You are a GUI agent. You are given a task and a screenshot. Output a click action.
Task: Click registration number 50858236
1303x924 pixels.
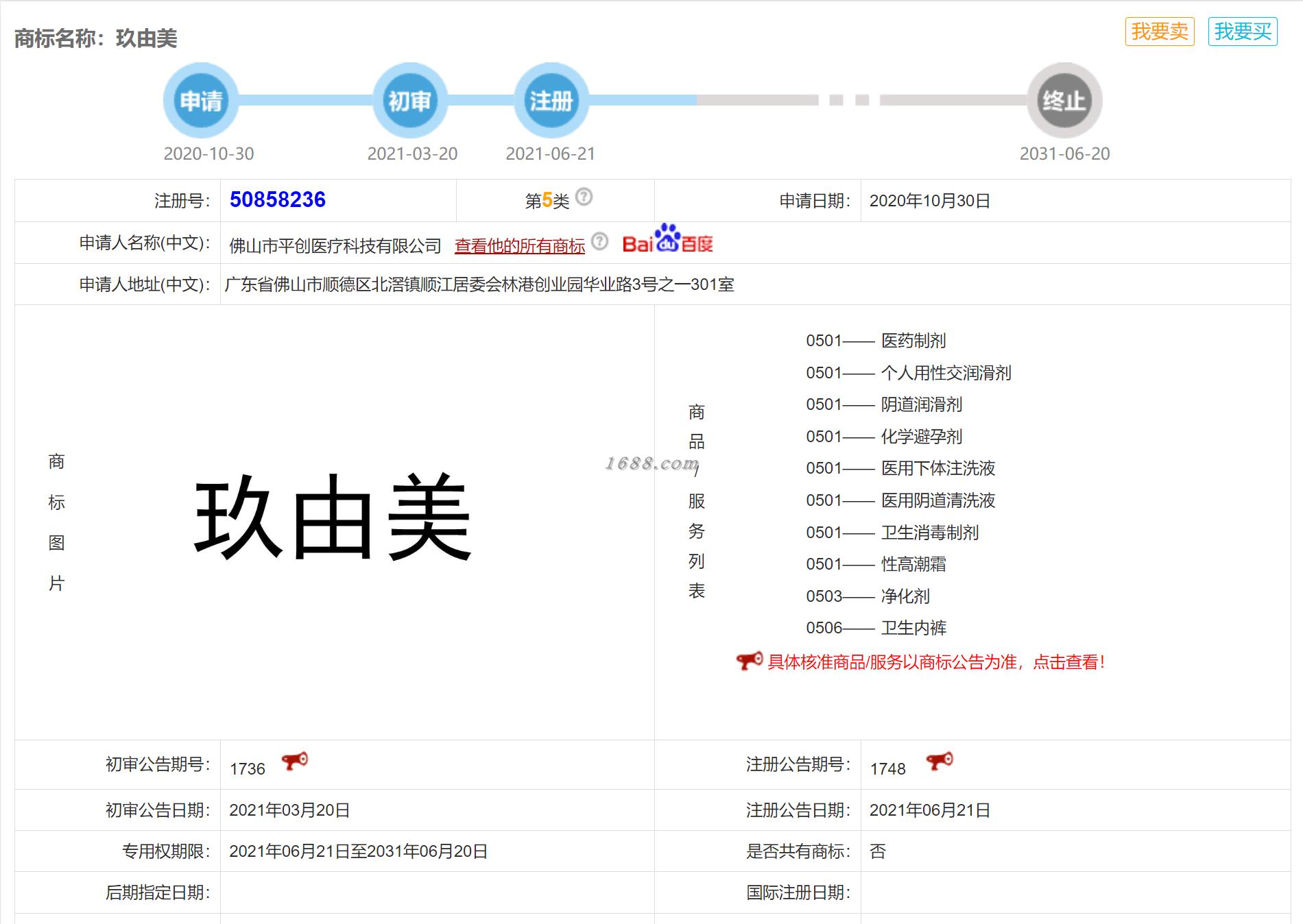tap(278, 199)
